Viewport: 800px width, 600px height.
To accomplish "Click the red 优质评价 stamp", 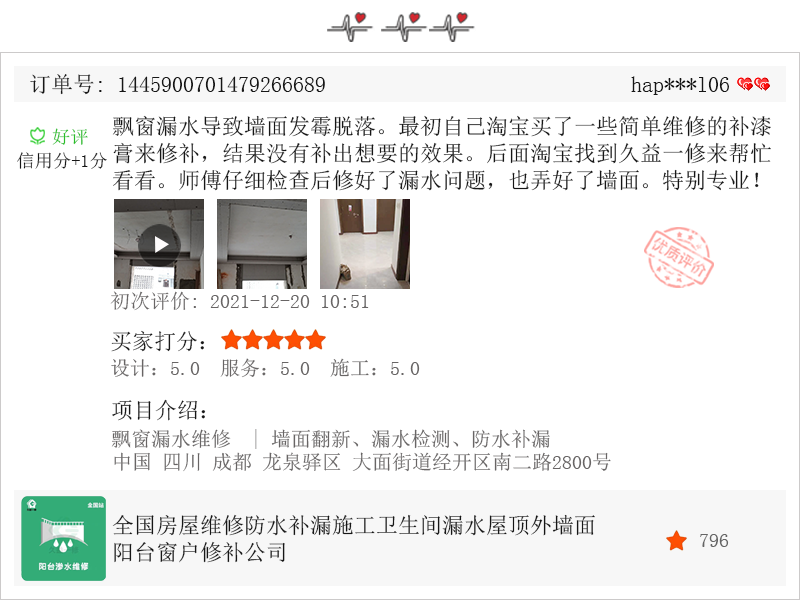I will pos(678,257).
